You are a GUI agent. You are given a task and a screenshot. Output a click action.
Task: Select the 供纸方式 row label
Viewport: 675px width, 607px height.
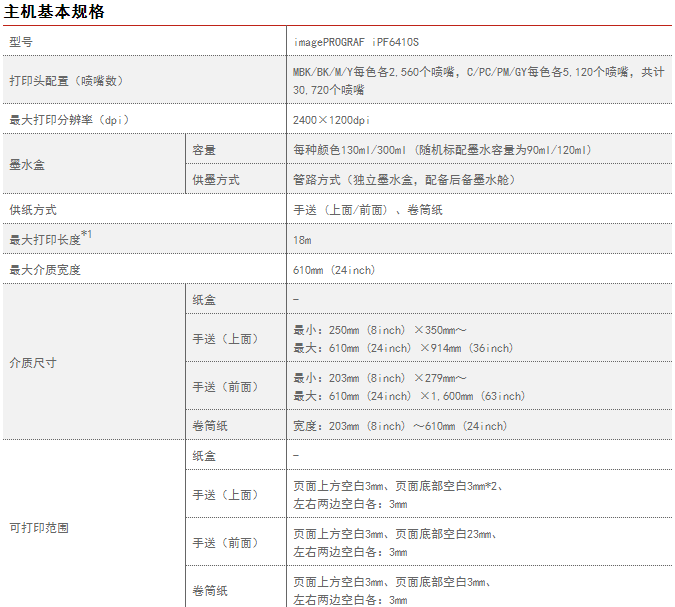coord(33,210)
